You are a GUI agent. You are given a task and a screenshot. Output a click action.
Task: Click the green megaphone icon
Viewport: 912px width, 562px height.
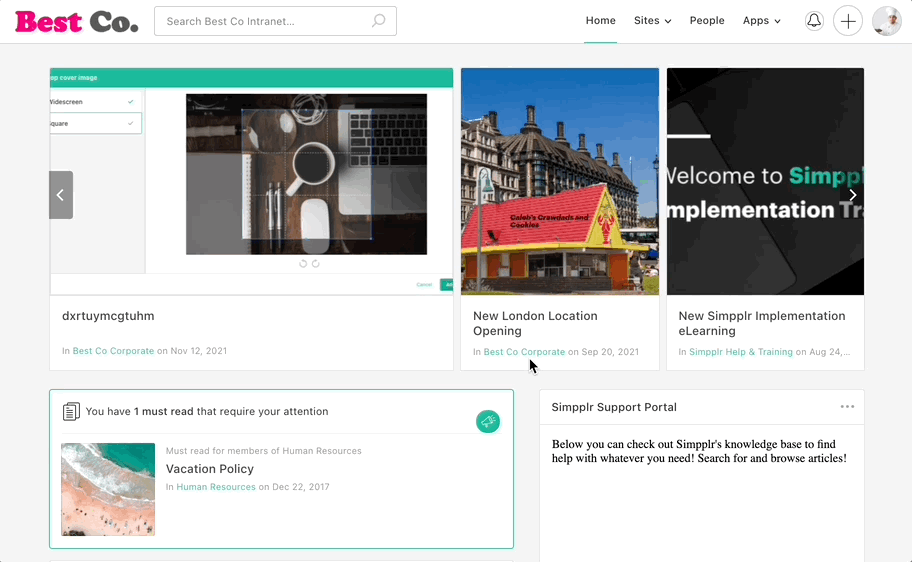(x=487, y=421)
